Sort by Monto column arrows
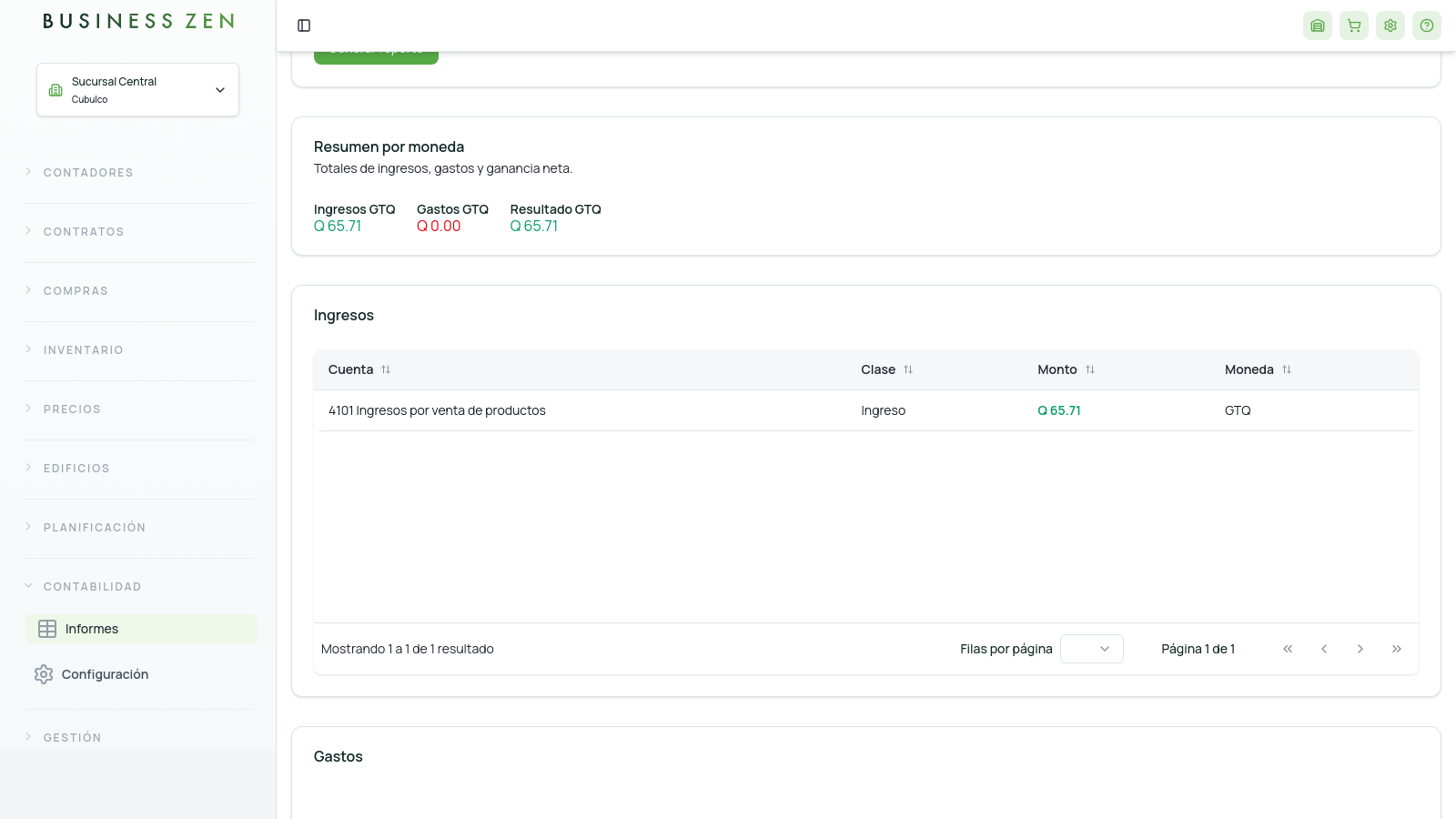1456x819 pixels. (x=1090, y=369)
